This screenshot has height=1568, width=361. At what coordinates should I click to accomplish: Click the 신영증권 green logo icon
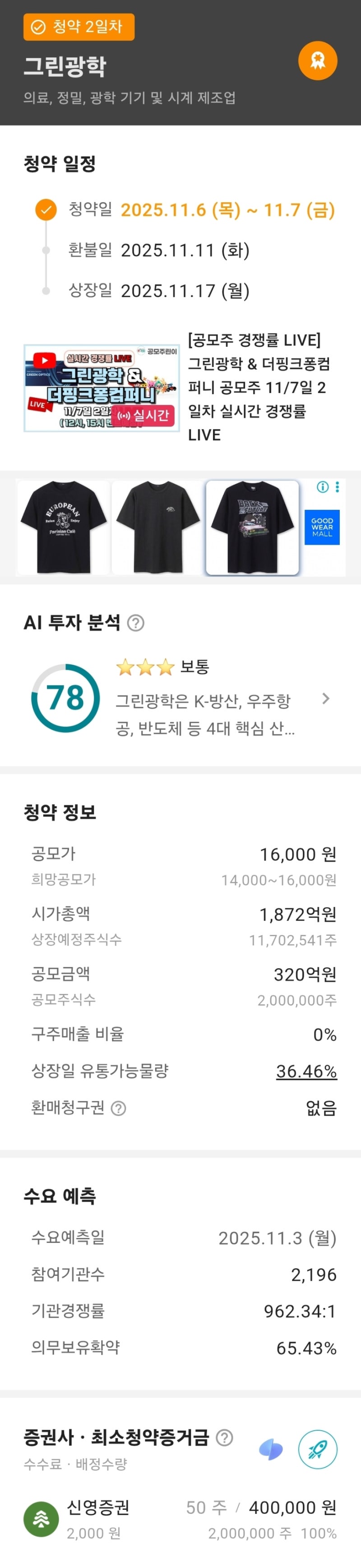(x=42, y=1519)
